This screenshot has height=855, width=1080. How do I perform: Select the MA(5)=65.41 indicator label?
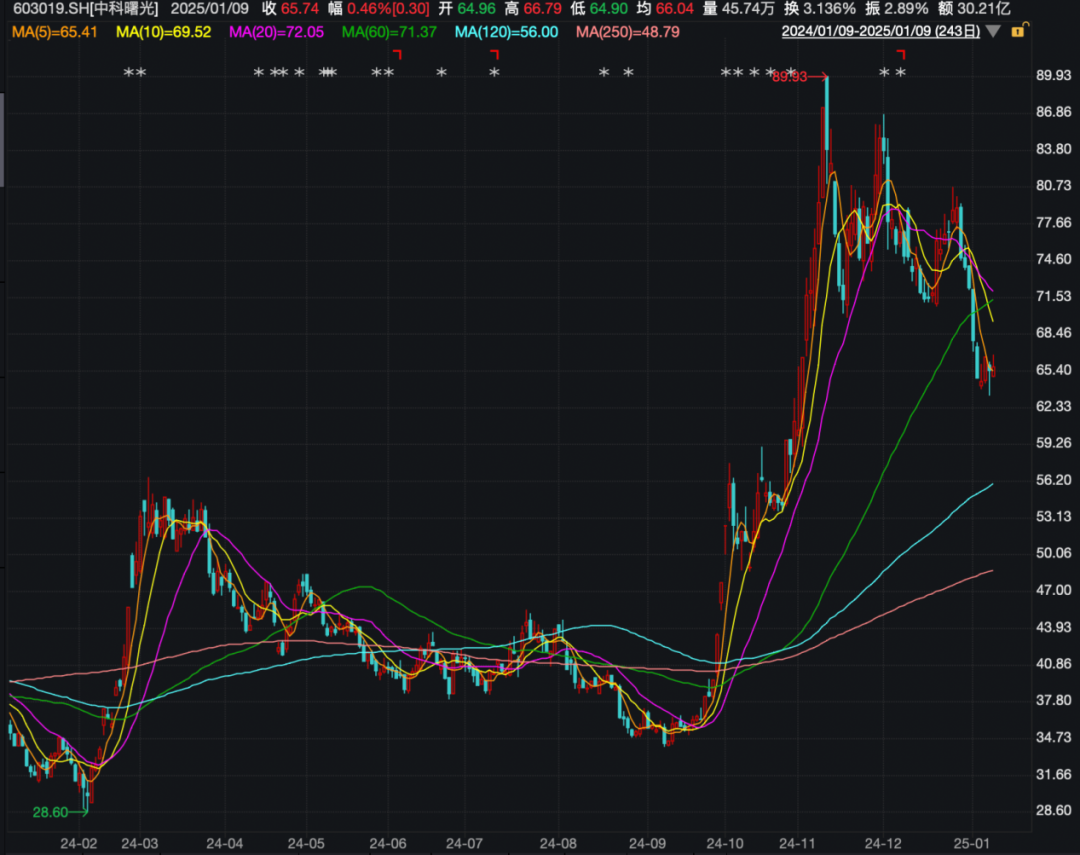tap(55, 32)
